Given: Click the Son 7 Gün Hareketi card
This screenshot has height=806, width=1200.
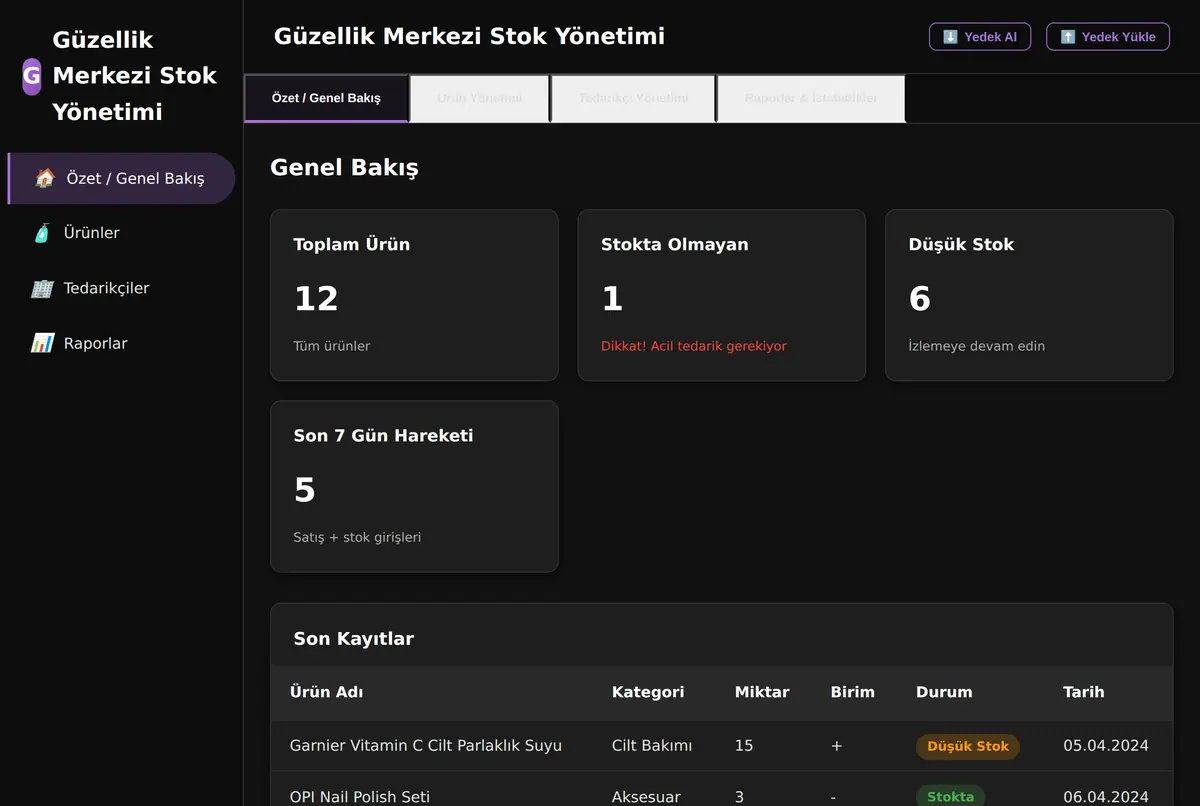Looking at the screenshot, I should click(x=414, y=487).
